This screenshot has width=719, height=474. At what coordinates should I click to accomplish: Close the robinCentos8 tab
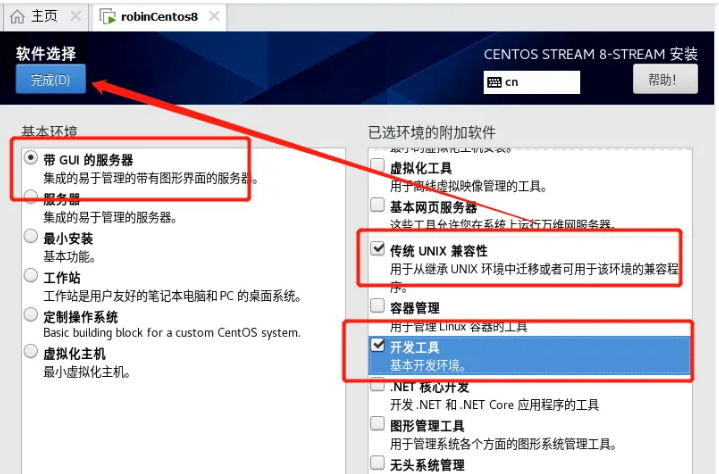(x=214, y=17)
